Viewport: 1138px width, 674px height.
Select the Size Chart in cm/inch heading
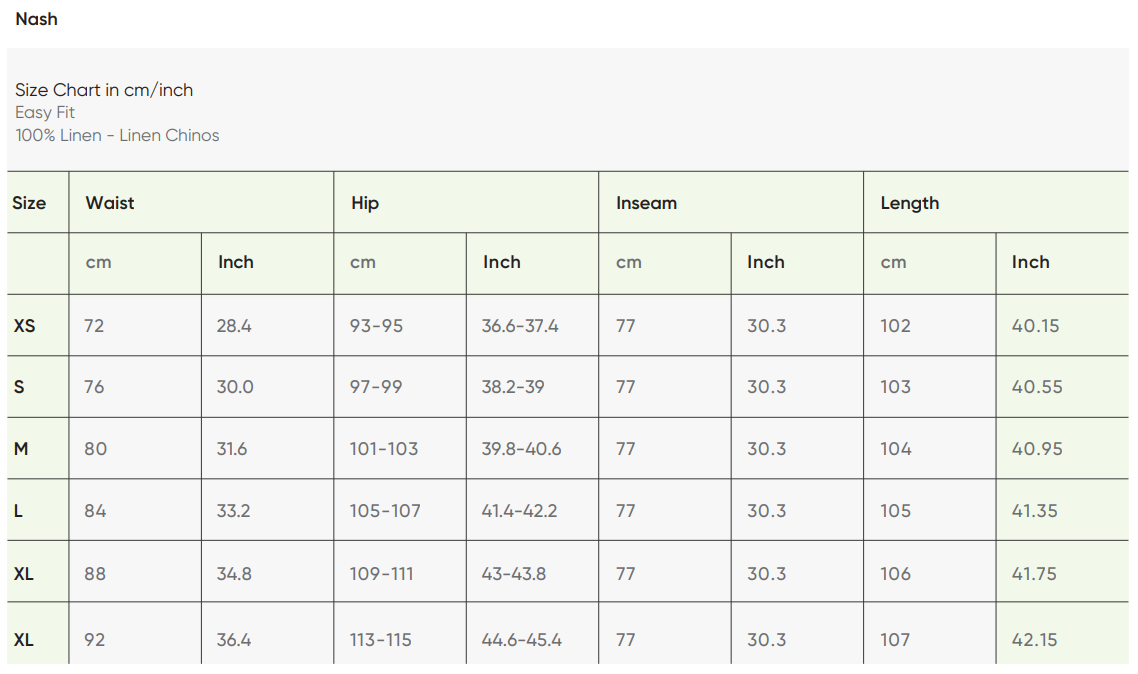pyautogui.click(x=104, y=90)
